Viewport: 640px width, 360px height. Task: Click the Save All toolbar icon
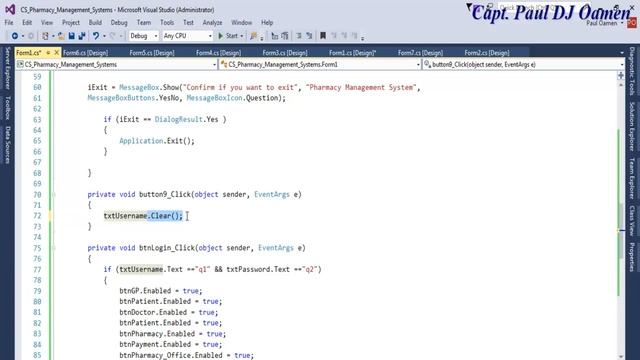coord(82,36)
